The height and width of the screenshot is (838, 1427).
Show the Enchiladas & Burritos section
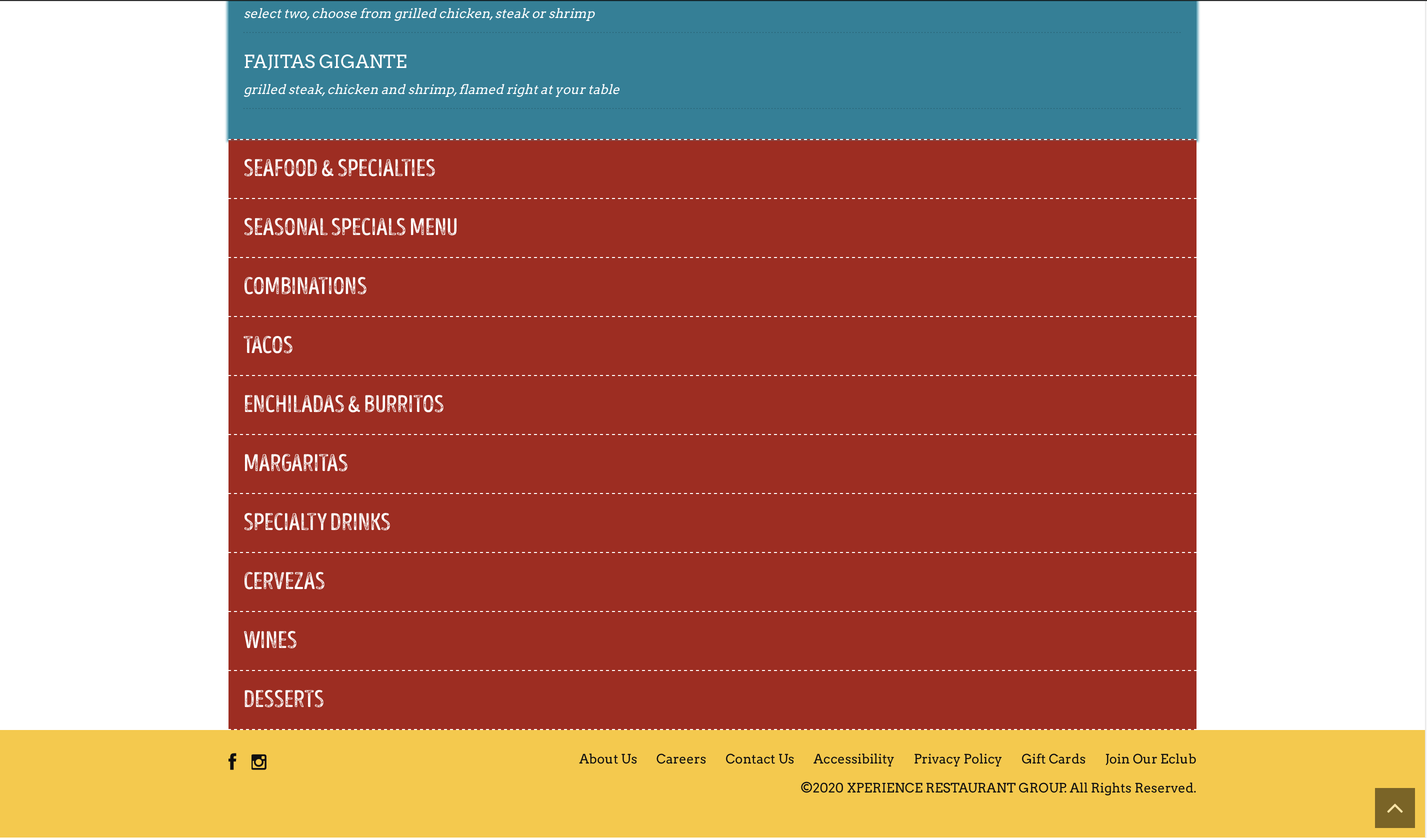[x=343, y=404]
